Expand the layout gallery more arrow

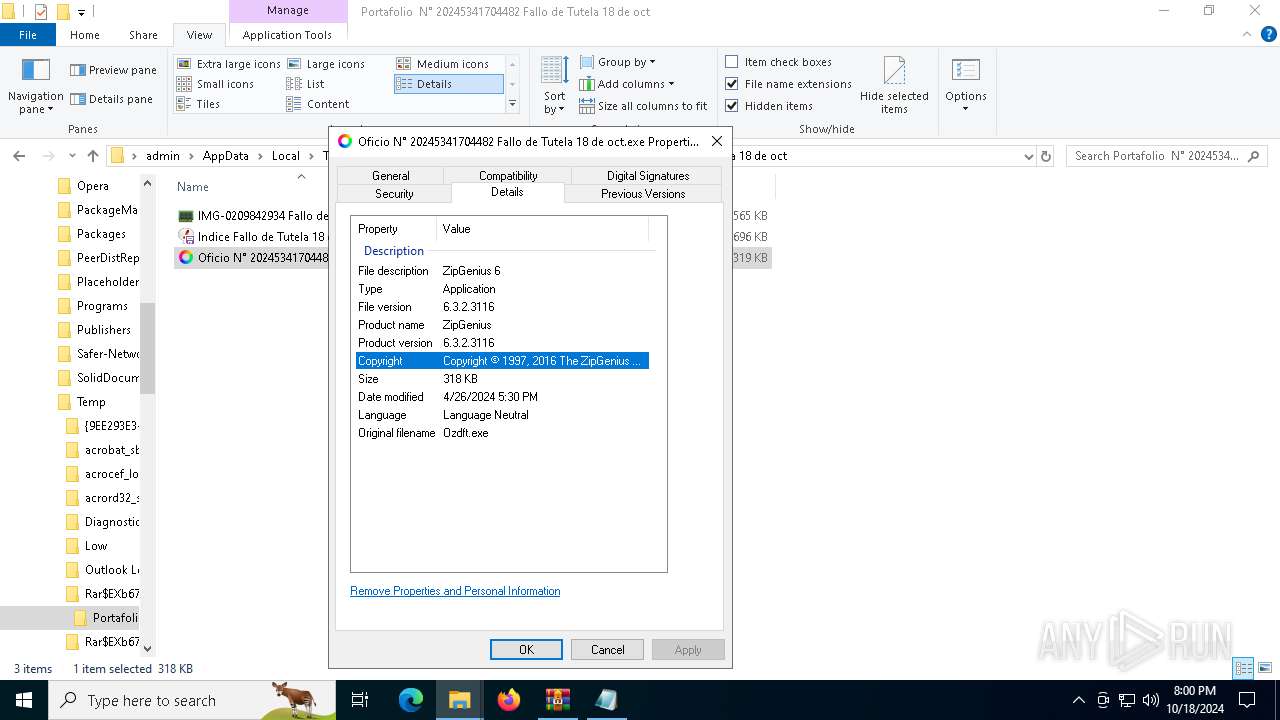[x=513, y=104]
